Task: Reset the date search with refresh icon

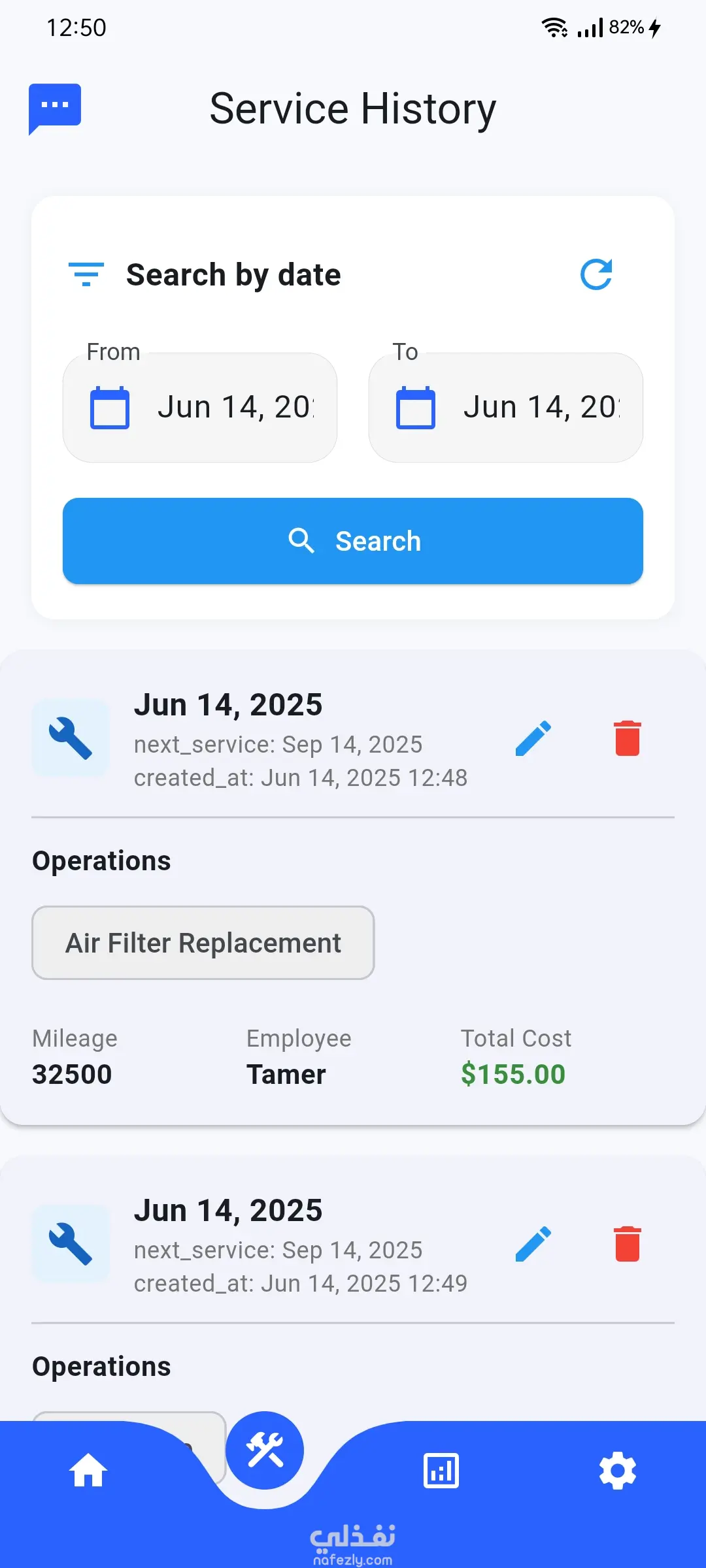Action: [596, 274]
